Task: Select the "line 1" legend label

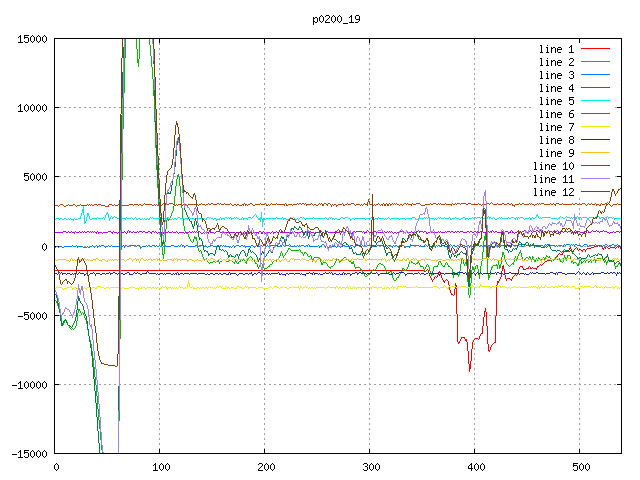Action: 556,49
